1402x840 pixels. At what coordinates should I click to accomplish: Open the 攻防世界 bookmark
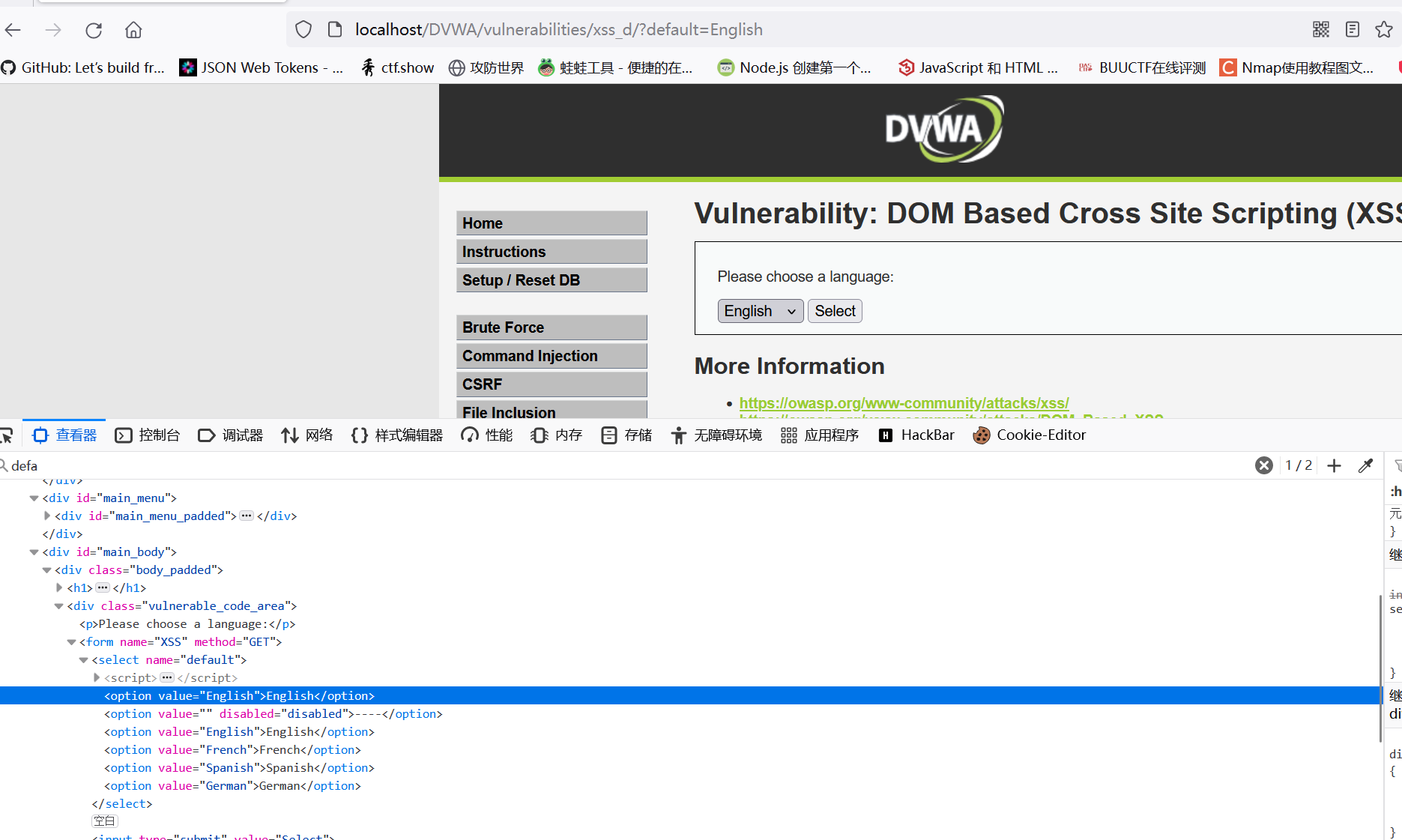coord(486,67)
